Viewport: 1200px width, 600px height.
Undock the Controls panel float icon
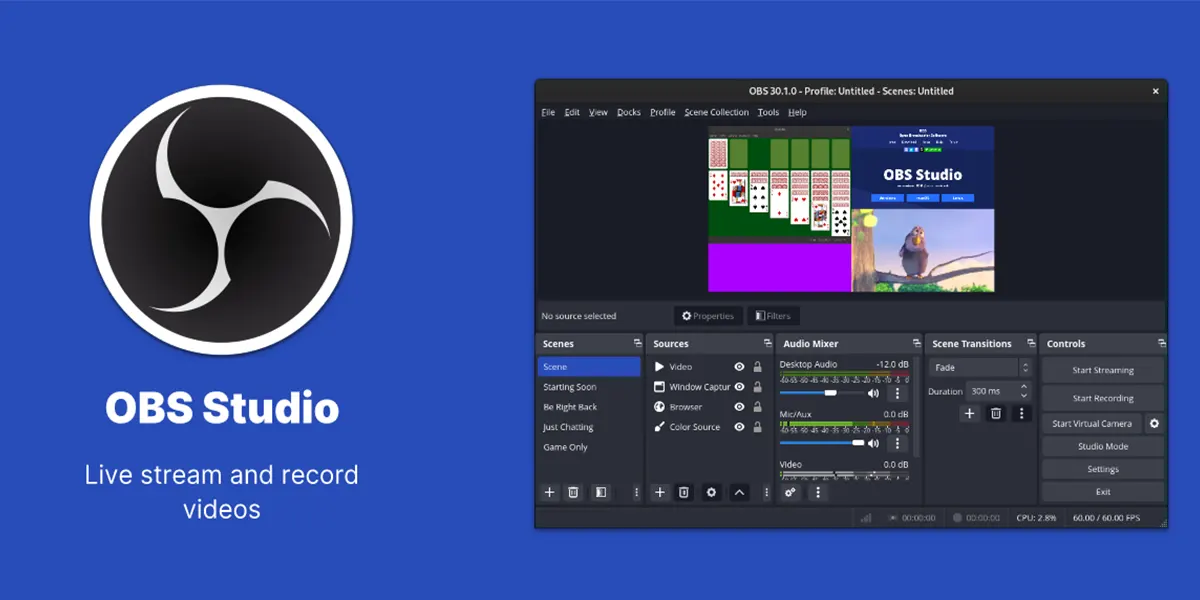[x=1160, y=343]
